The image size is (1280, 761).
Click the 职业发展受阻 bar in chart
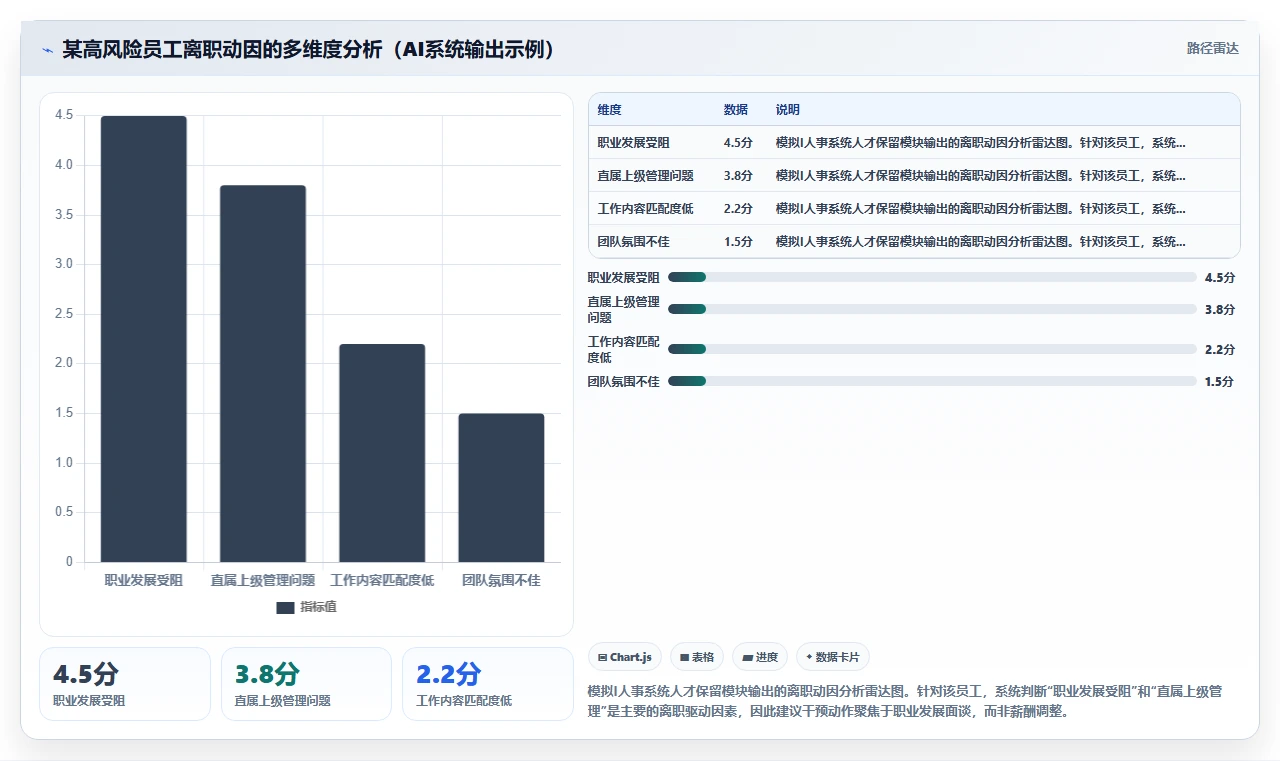(143, 339)
